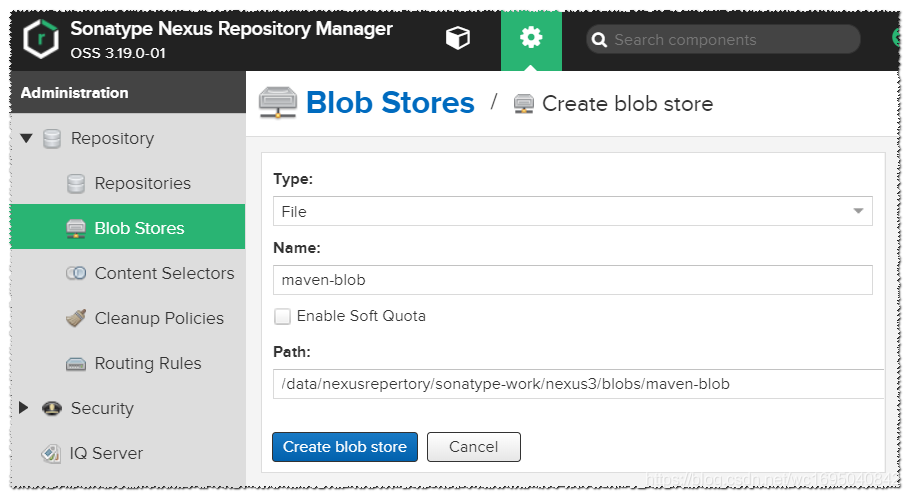Click the Cleanup Policies broom icon
Image resolution: width=910 pixels, height=498 pixels.
(76, 317)
